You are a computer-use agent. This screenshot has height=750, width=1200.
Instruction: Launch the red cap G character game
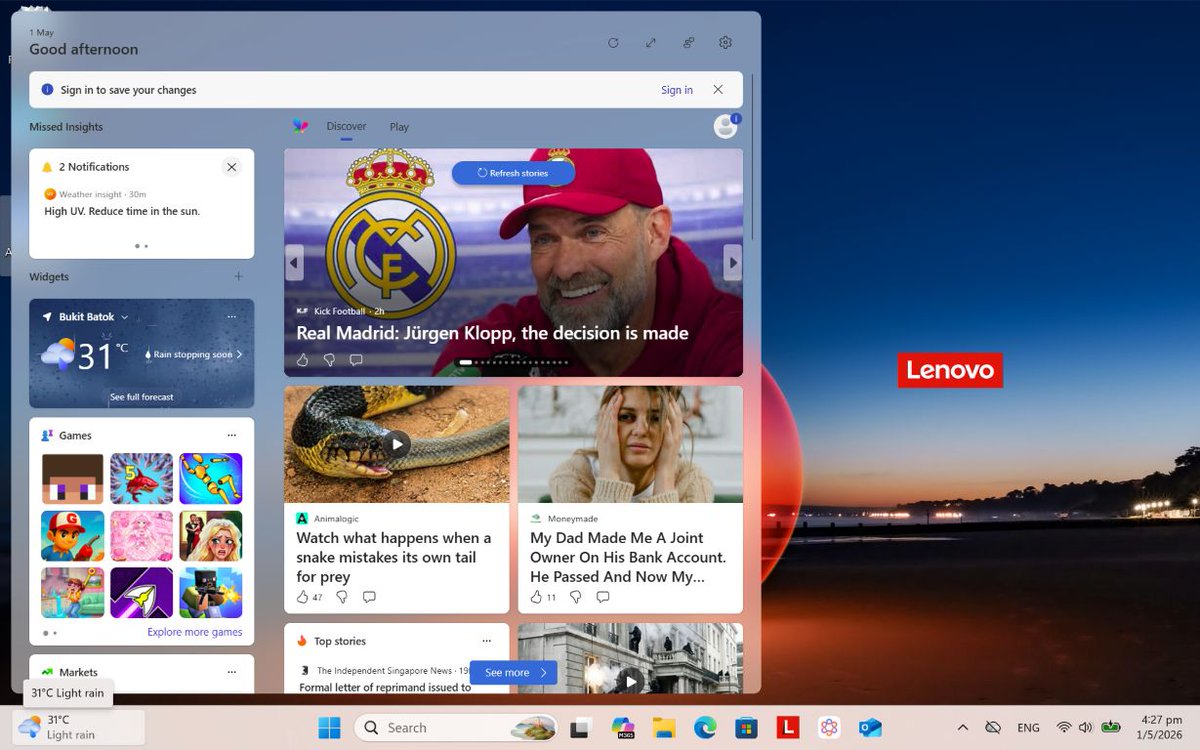point(73,536)
